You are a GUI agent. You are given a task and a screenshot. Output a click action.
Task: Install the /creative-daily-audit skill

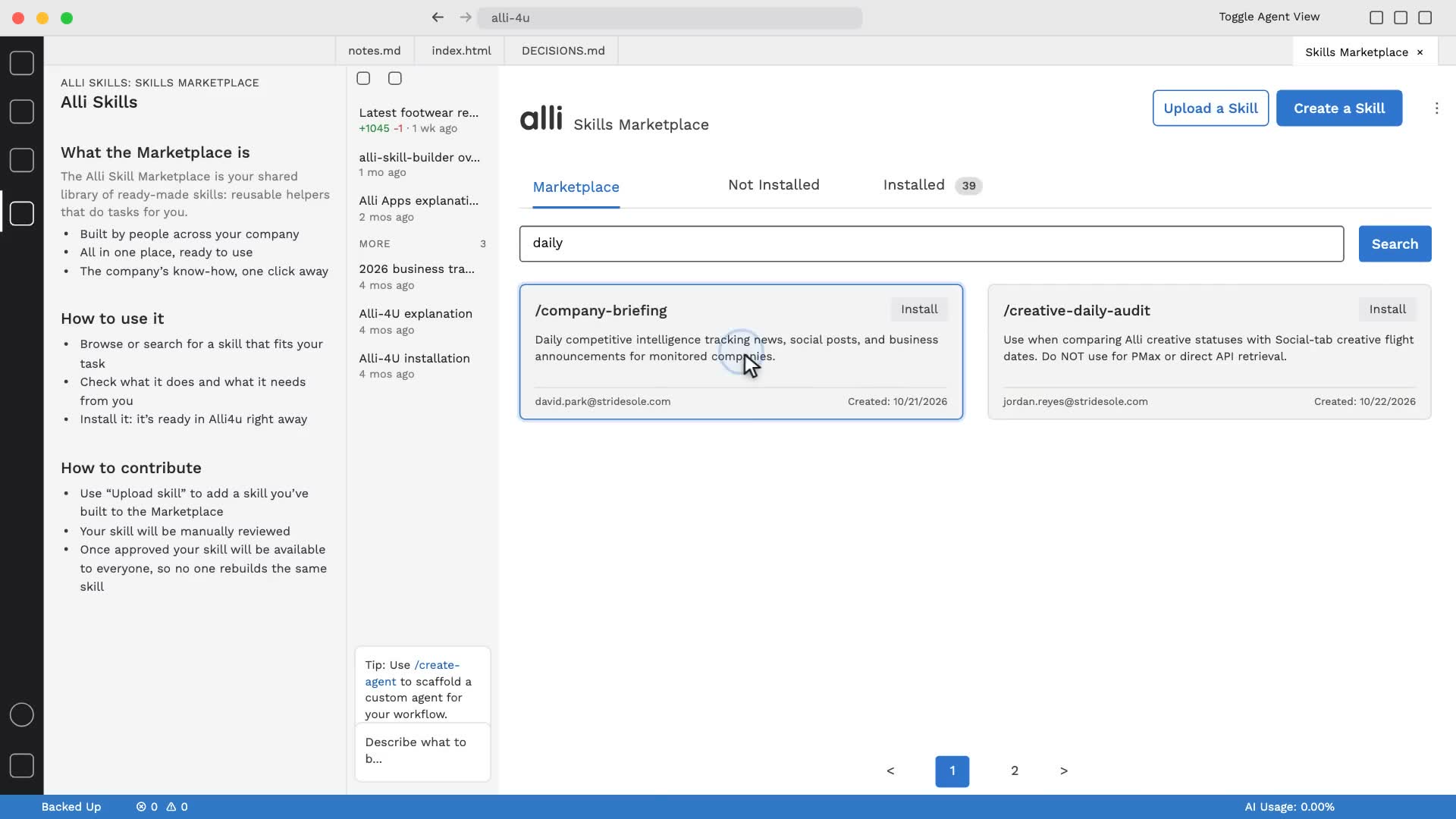click(1387, 309)
